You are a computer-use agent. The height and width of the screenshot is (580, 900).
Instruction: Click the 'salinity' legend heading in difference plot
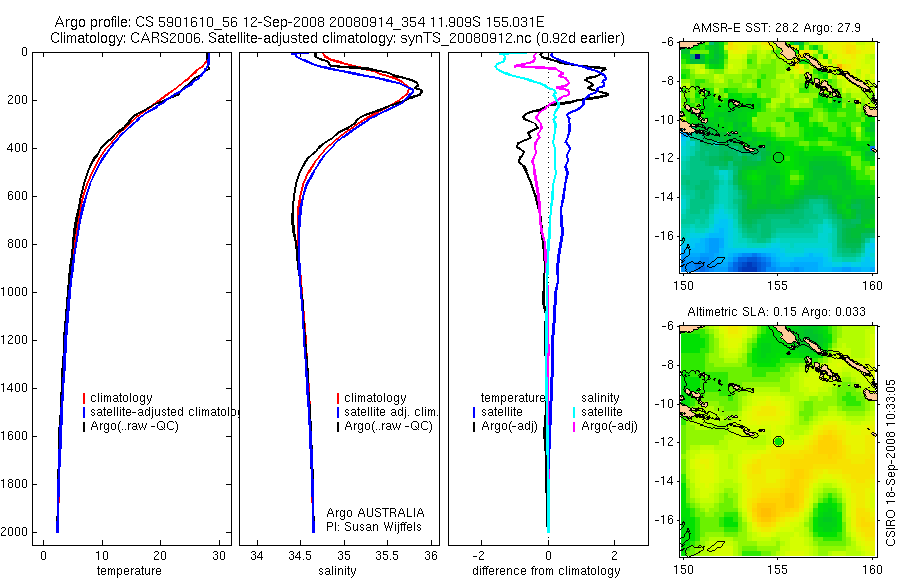600,398
